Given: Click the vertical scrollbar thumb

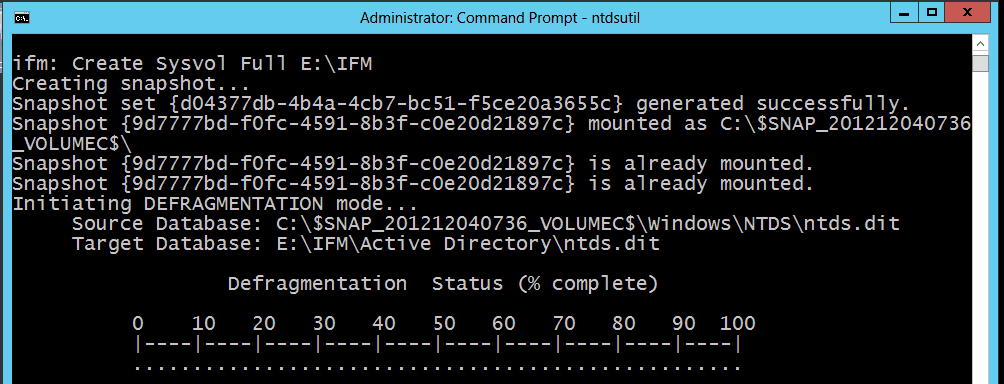Looking at the screenshot, I should (980, 65).
